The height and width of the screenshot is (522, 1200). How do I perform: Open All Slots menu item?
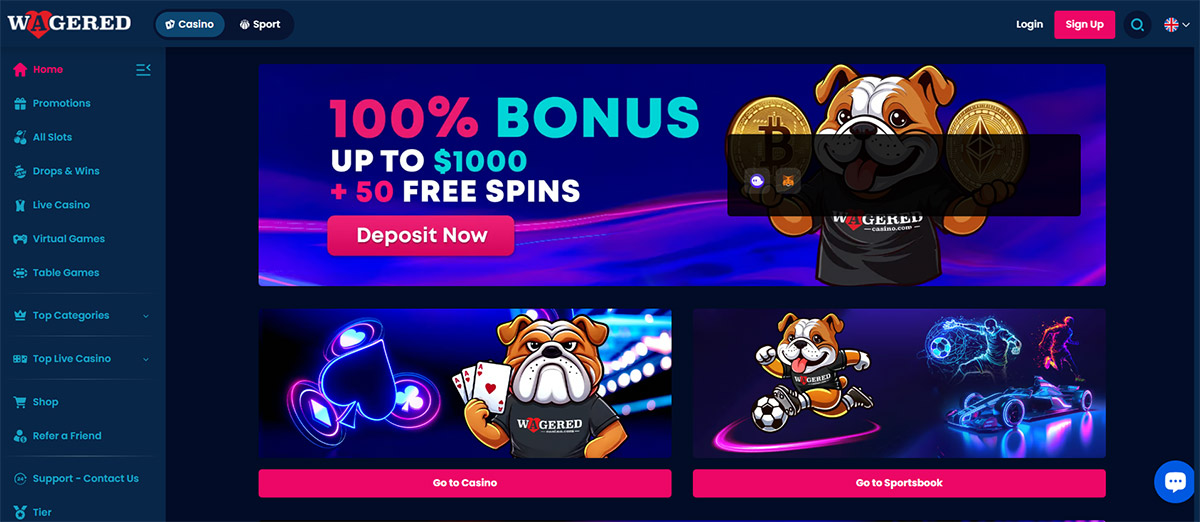coord(52,137)
